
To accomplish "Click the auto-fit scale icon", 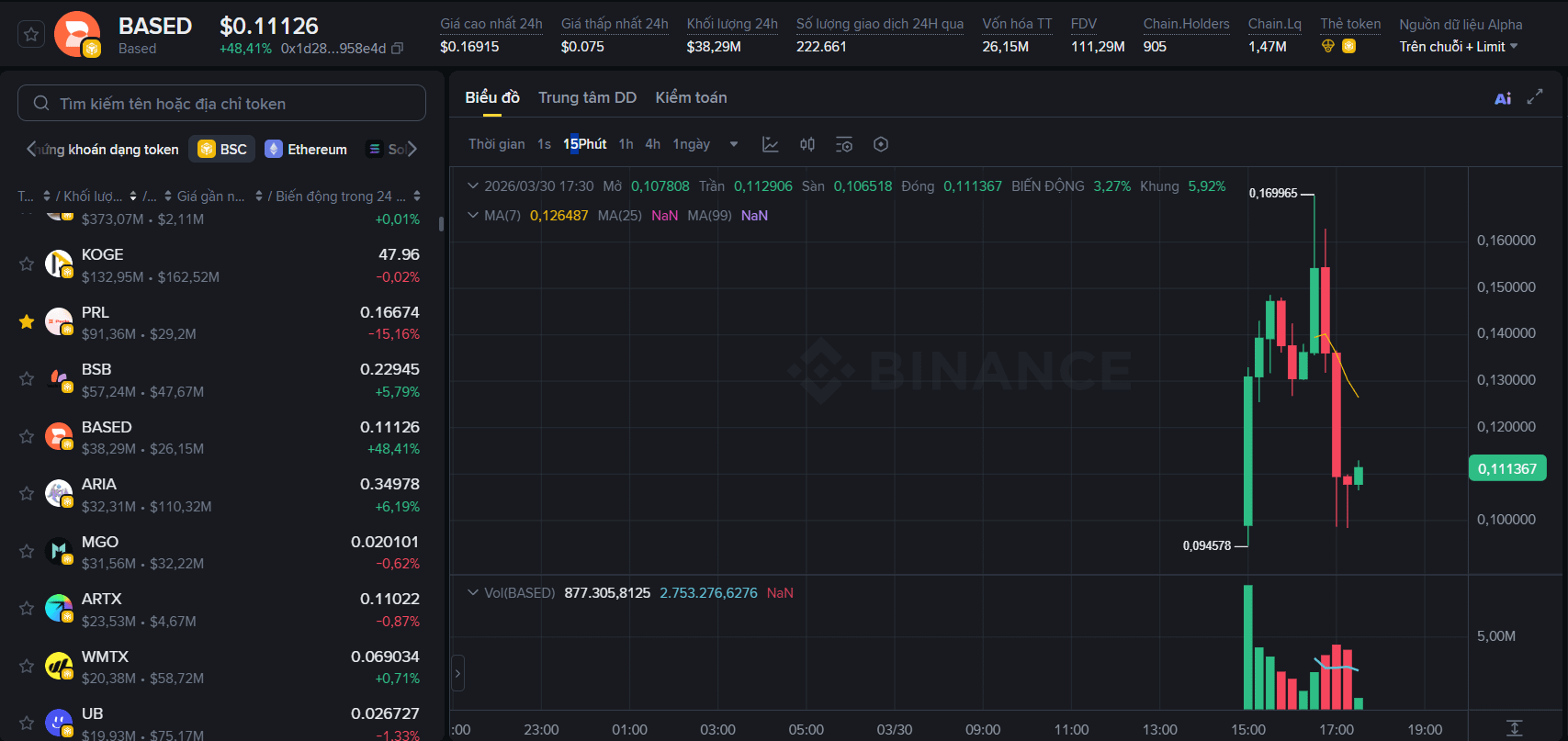I will click(1515, 728).
